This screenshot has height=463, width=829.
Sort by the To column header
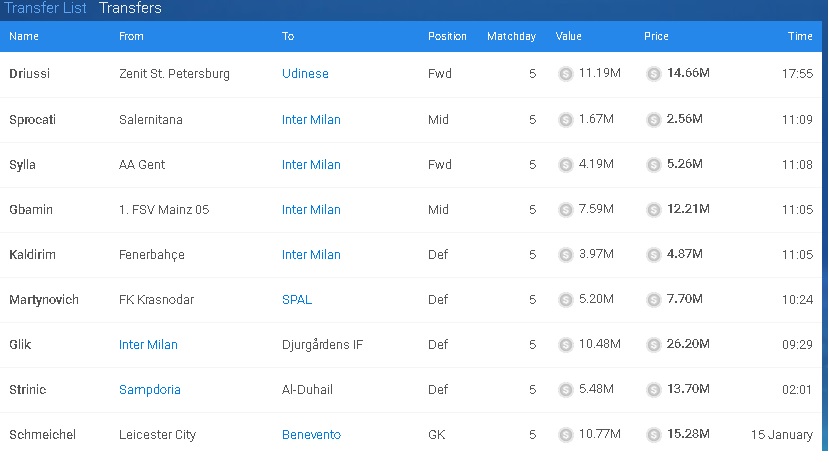(x=288, y=36)
